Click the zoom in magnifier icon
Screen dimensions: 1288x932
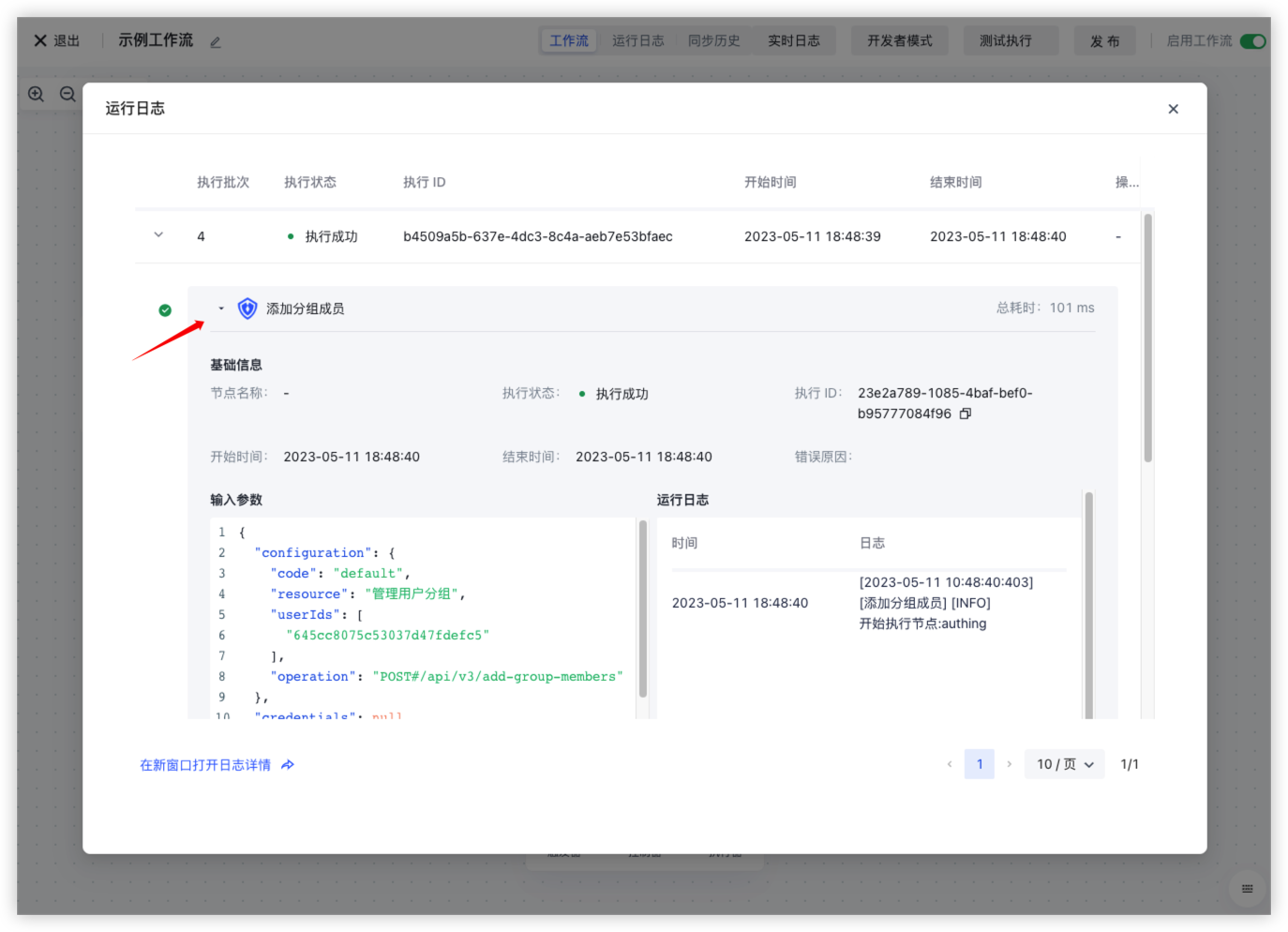tap(37, 94)
